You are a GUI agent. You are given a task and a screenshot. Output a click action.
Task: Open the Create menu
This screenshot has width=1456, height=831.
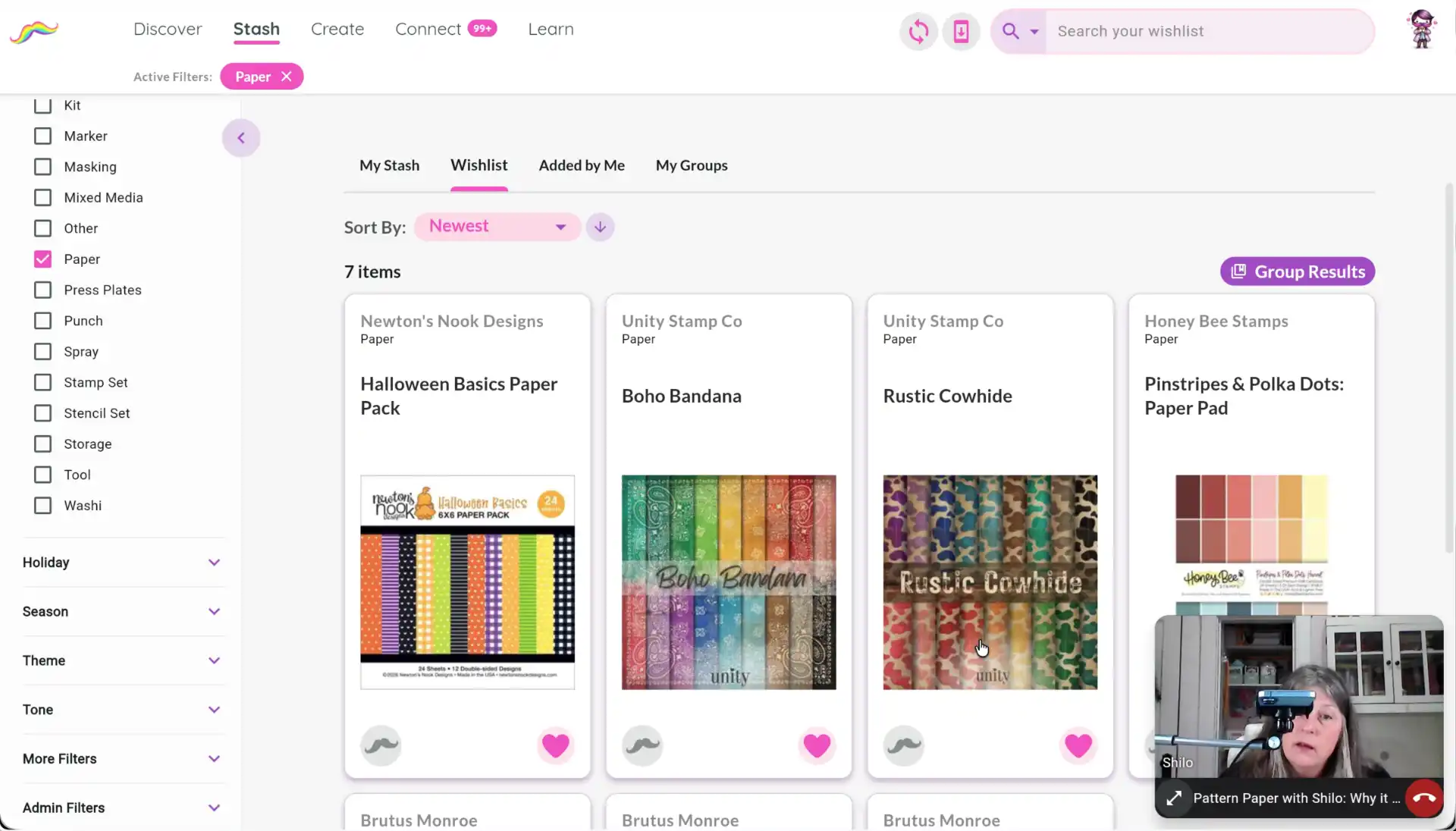coord(337,30)
